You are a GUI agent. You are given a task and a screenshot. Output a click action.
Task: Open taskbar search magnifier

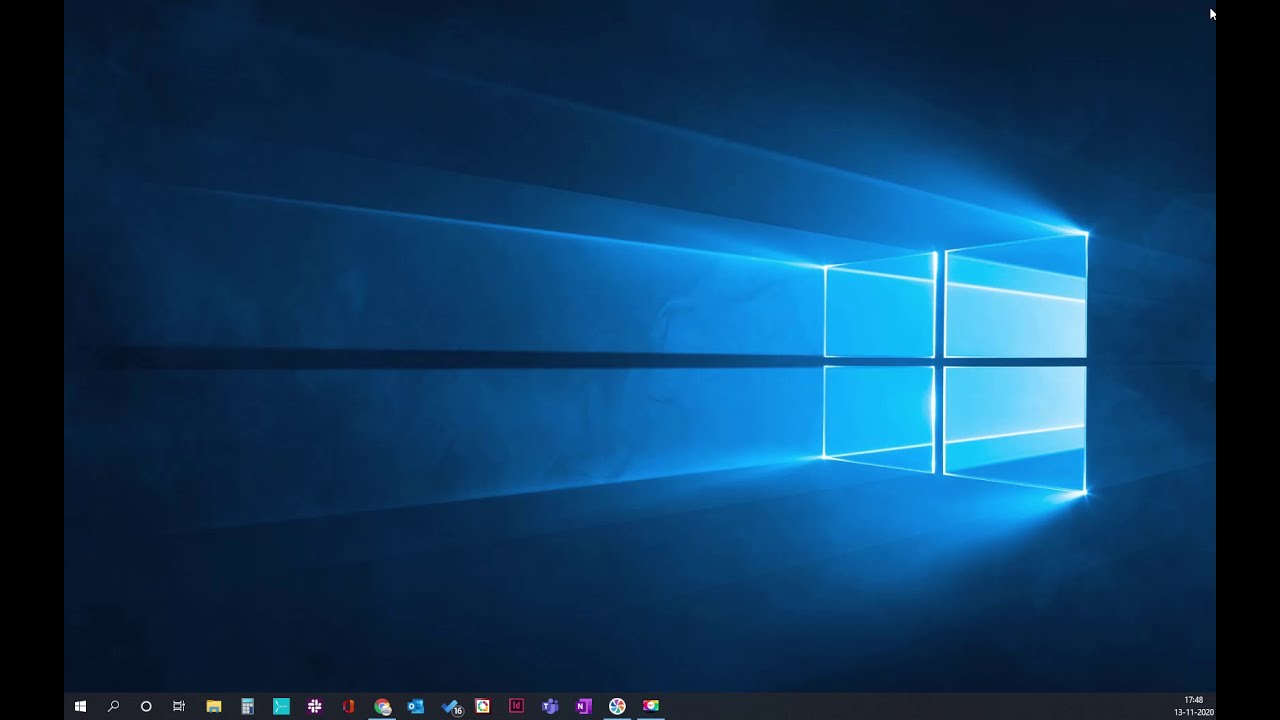pyautogui.click(x=113, y=706)
